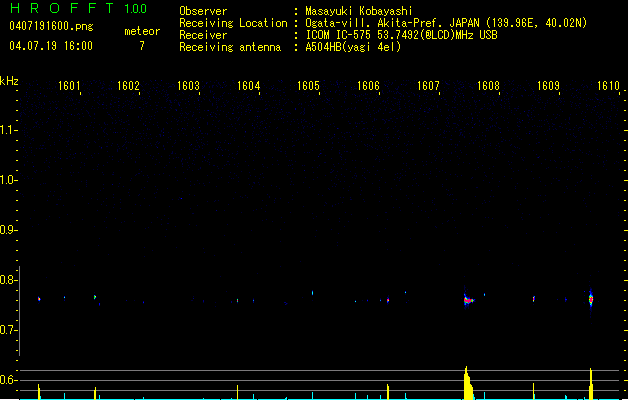Click the kHz axis unit label
The width and height of the screenshot is (629, 400).
[9, 81]
